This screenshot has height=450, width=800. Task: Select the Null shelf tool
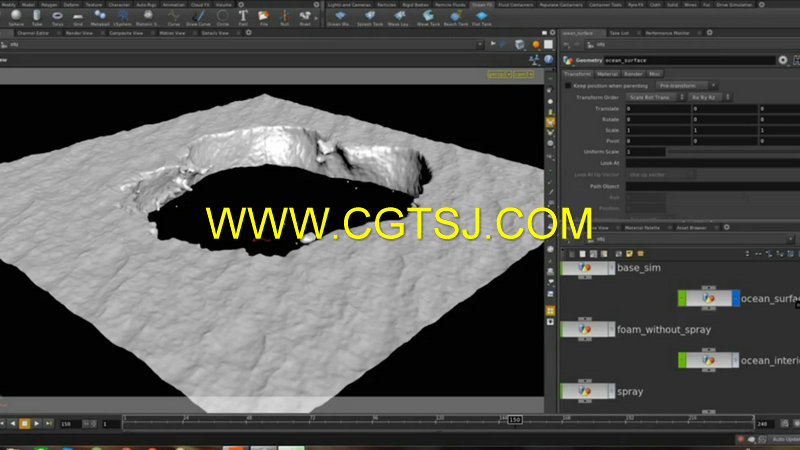284,17
